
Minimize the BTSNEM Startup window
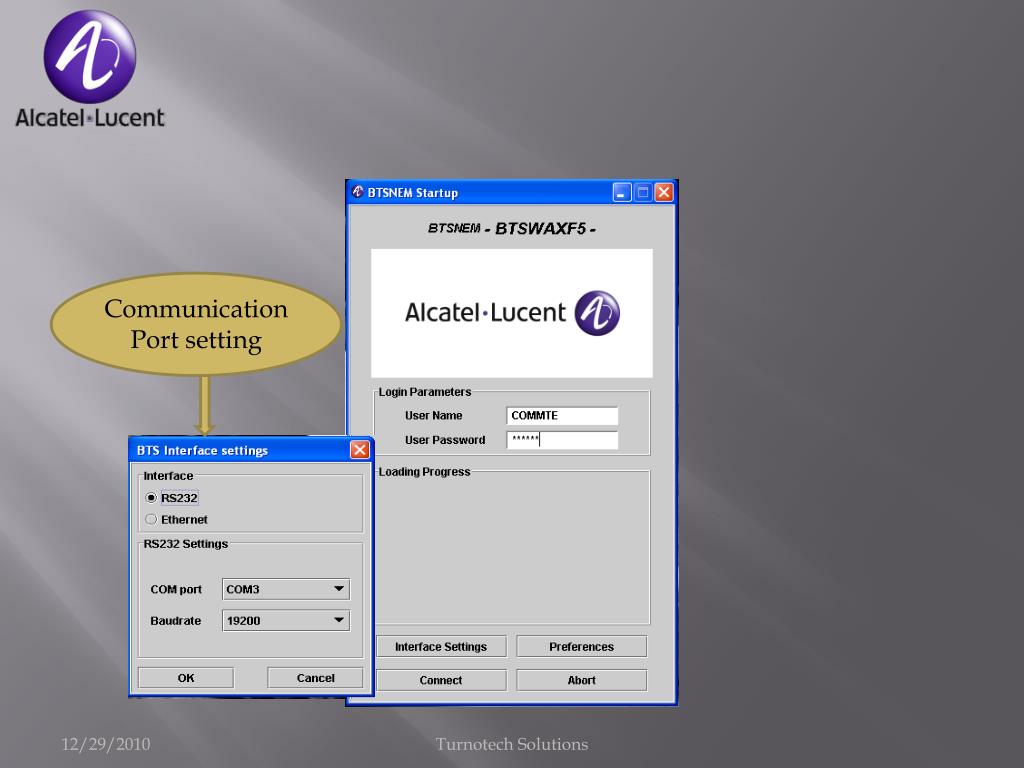point(622,192)
